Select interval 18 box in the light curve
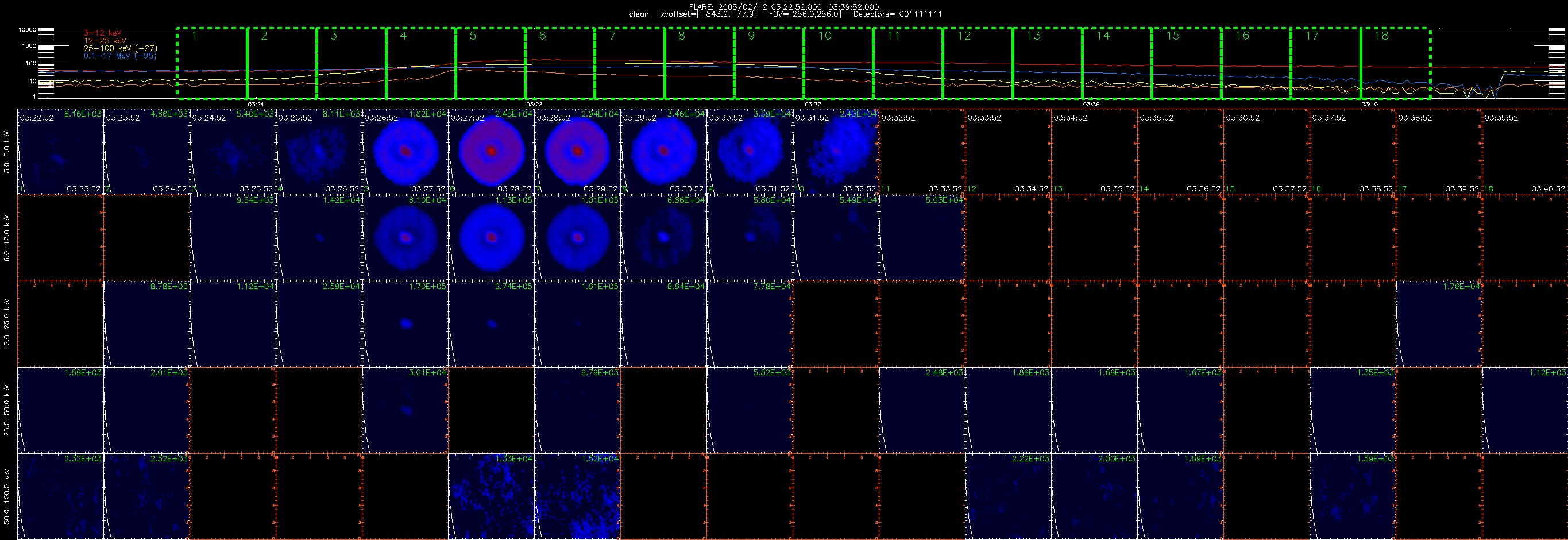The image size is (1568, 540). click(x=1396, y=63)
